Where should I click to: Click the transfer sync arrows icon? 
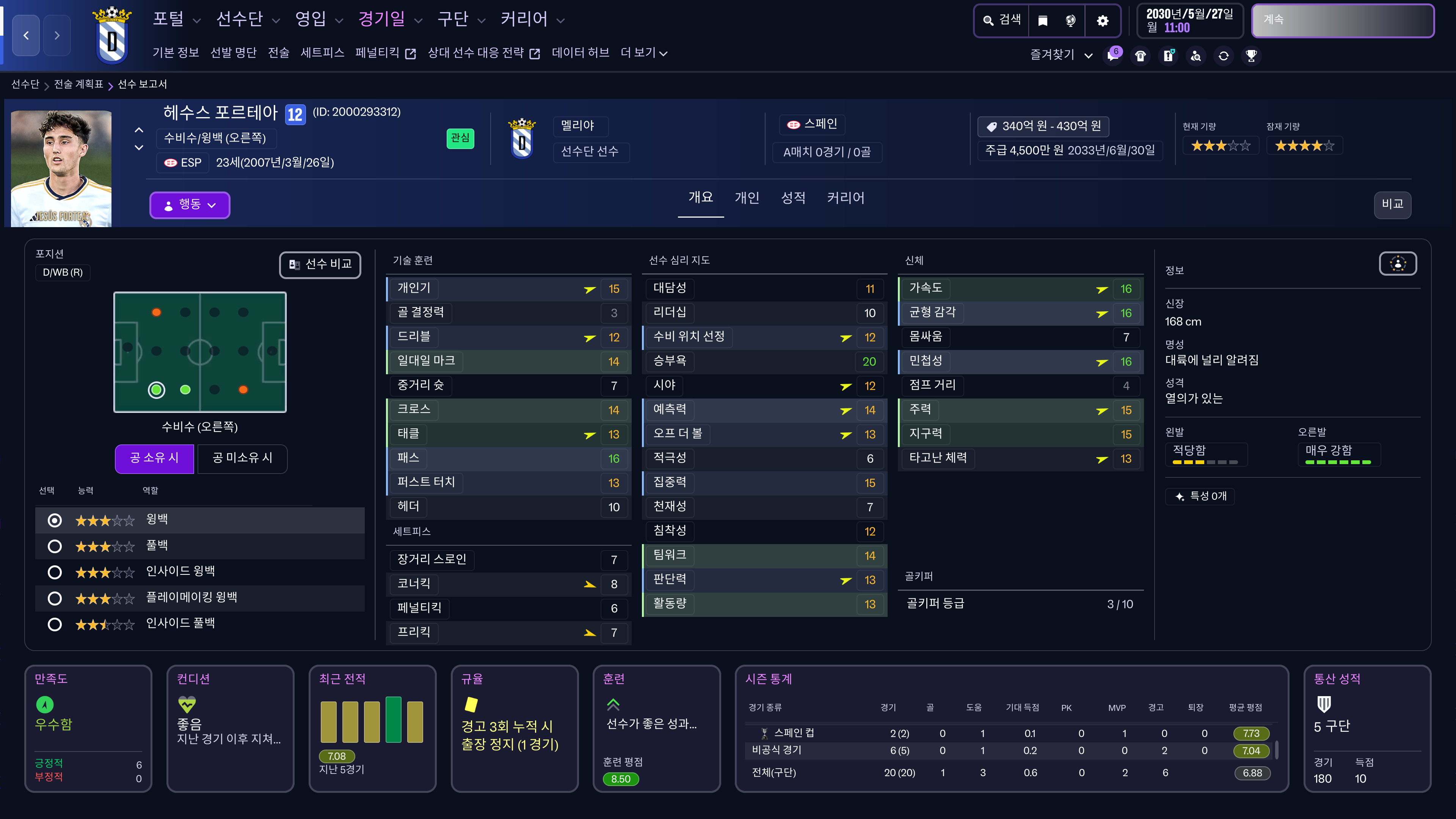pos(1224,56)
